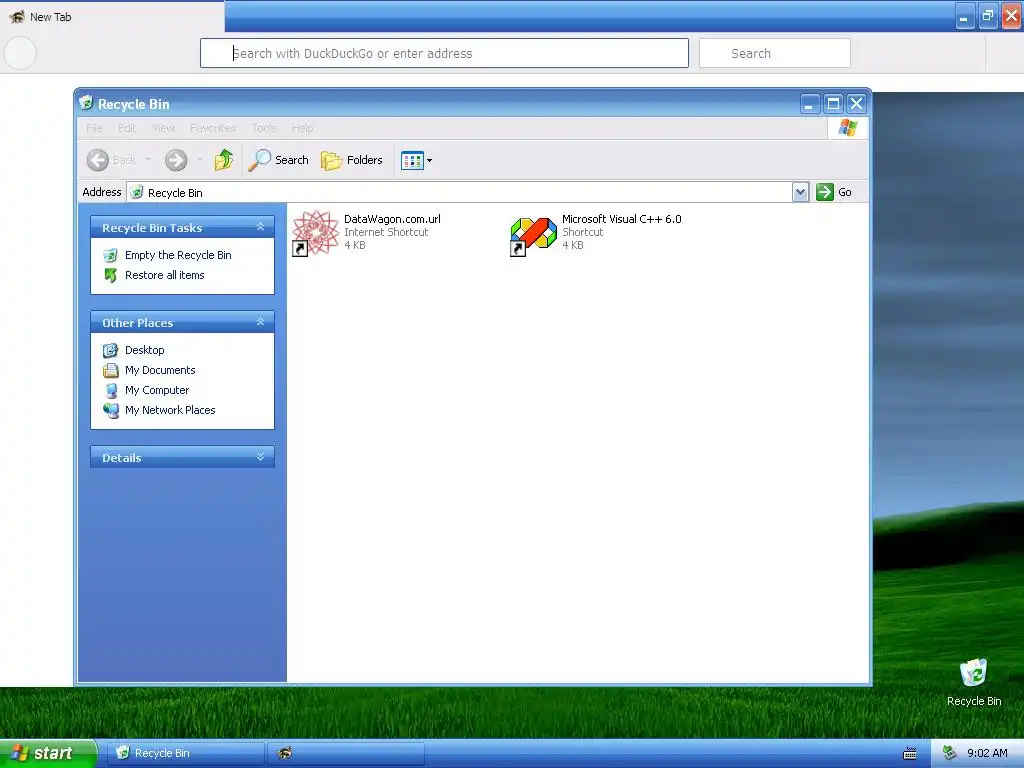The height and width of the screenshot is (768, 1024).
Task: Click the My Computer icon in sidebar
Action: coord(110,391)
